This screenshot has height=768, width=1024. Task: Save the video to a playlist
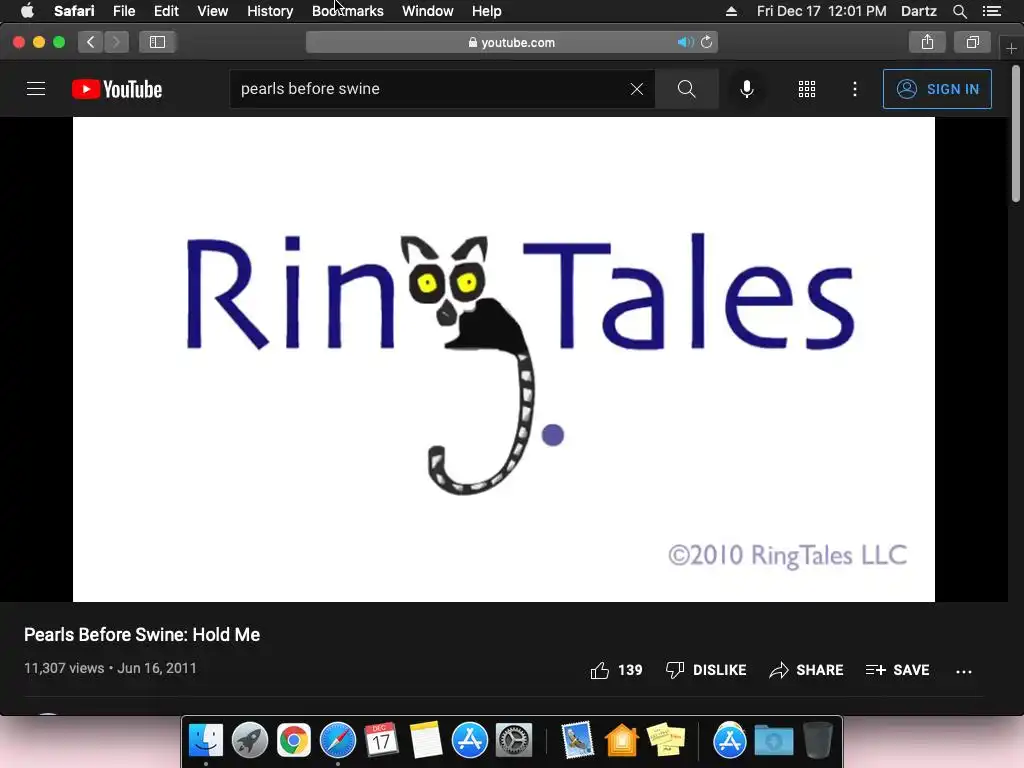(897, 670)
